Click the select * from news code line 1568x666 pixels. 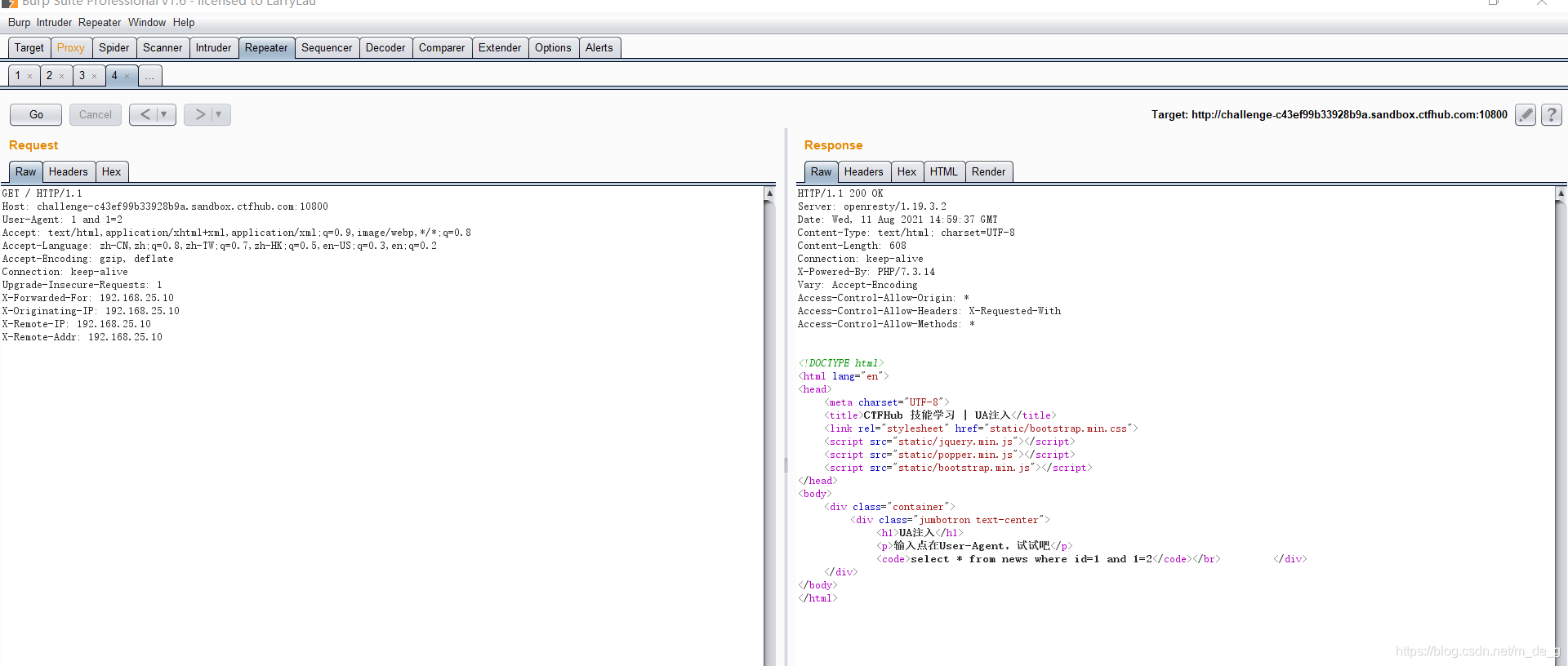tap(1031, 559)
